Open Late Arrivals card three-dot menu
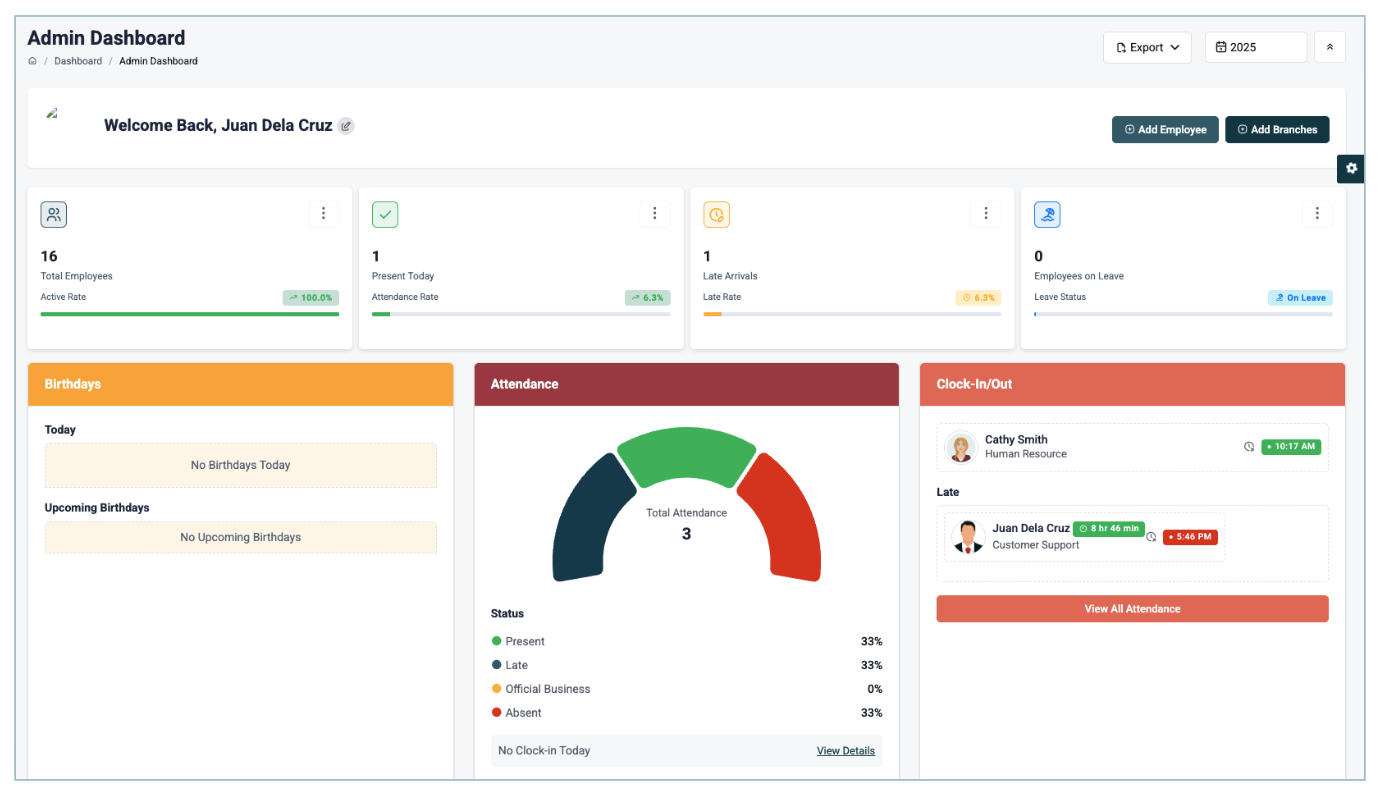 click(x=985, y=213)
